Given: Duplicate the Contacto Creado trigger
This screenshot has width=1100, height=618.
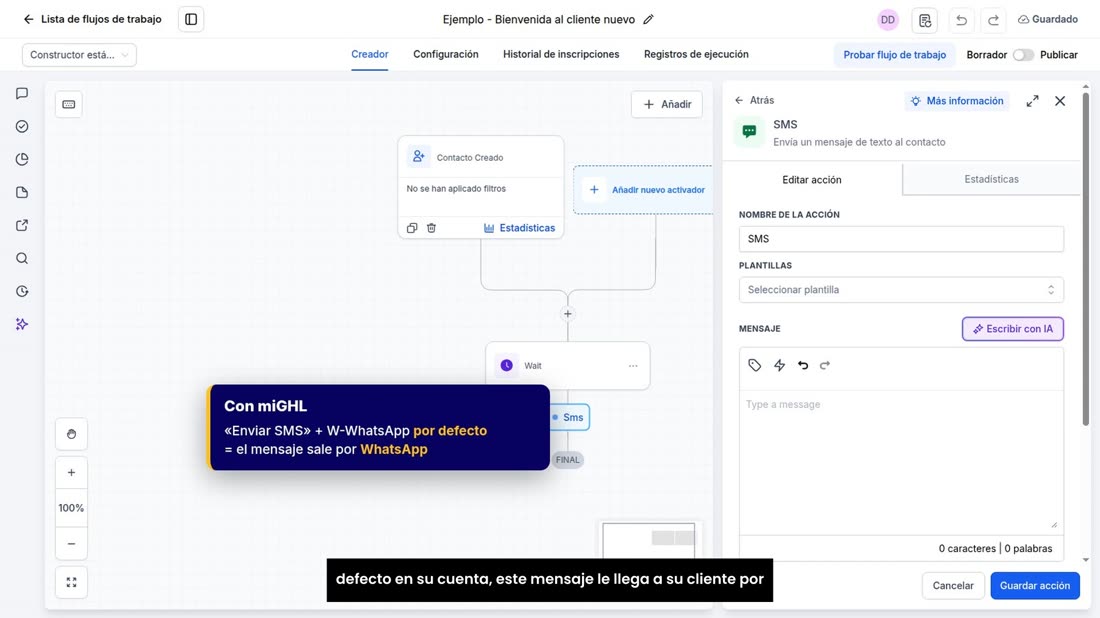Looking at the screenshot, I should click(x=412, y=228).
